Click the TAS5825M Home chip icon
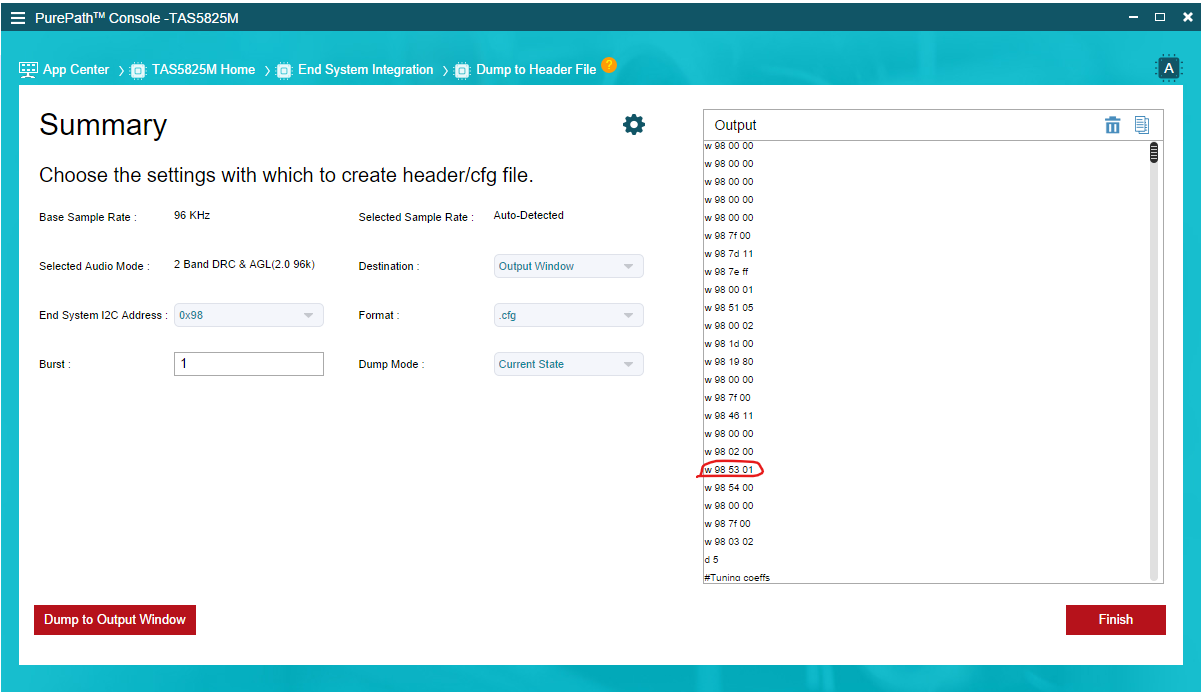This screenshot has height=692, width=1201. click(139, 70)
